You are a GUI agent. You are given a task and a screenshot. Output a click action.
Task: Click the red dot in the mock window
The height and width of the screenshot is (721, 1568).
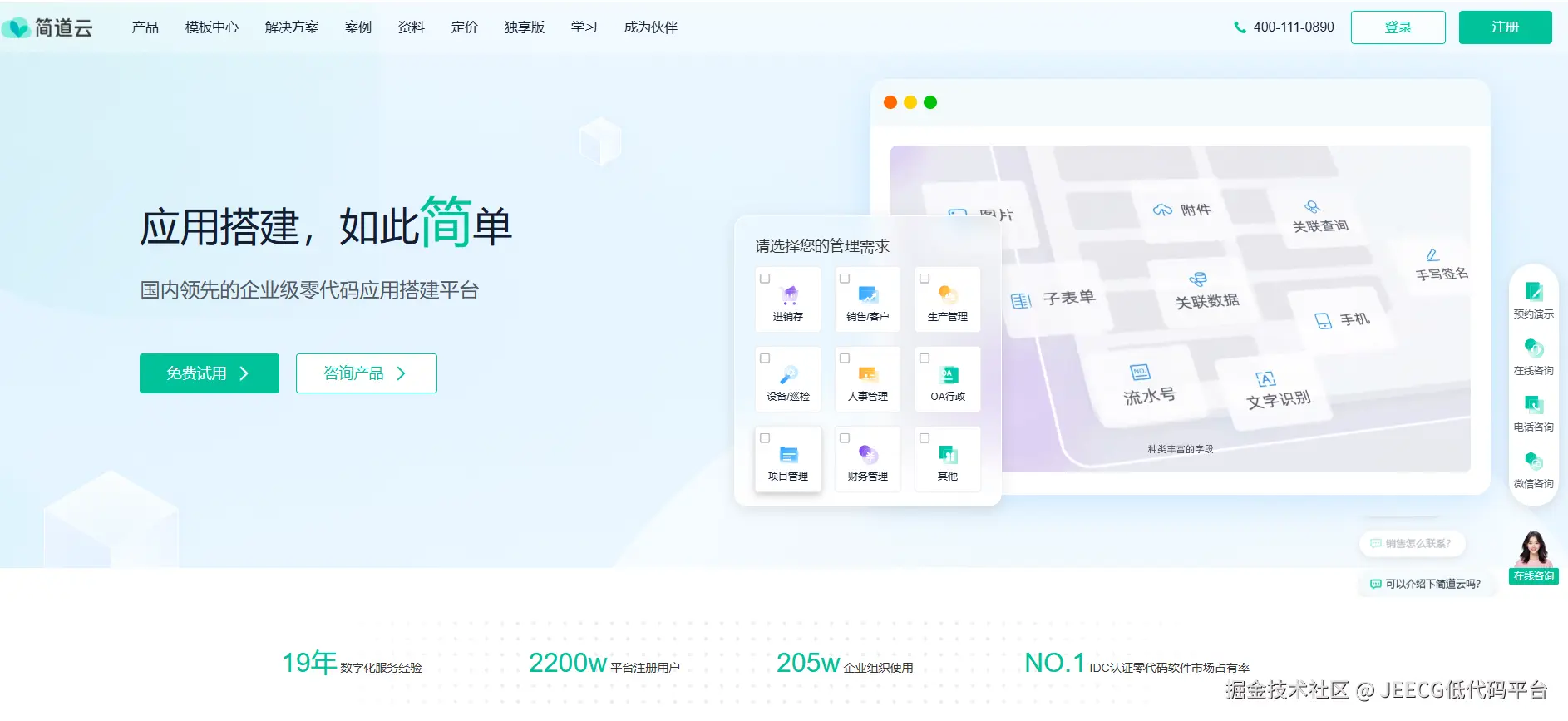890,102
